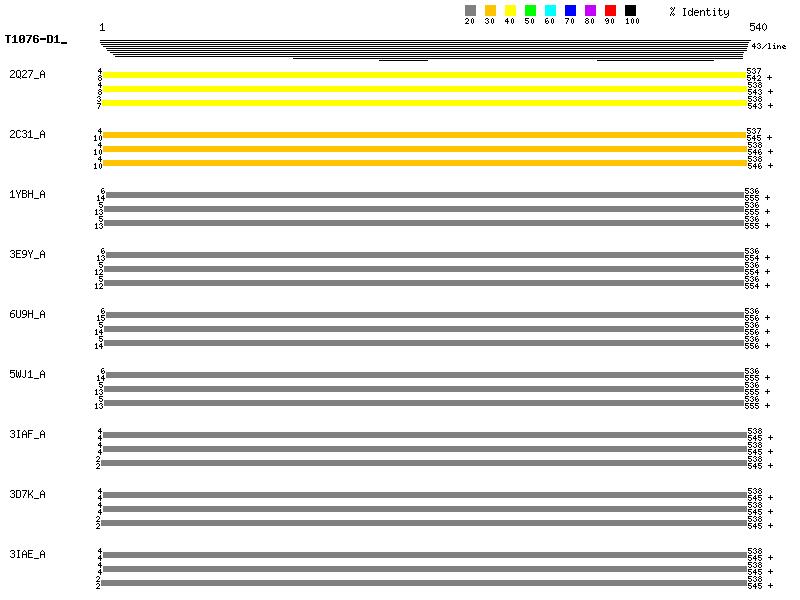
Task: Pick the cyan 60% identity swatch
Action: pyautogui.click(x=550, y=10)
